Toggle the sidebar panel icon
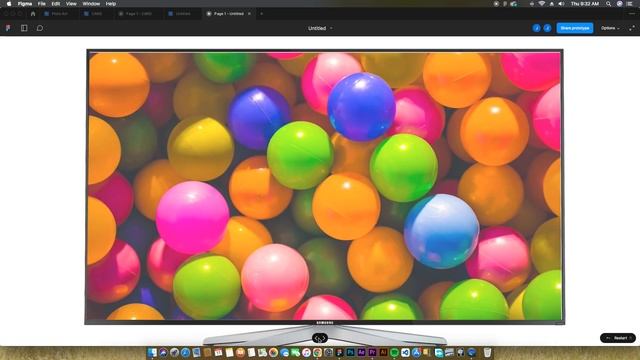 (x=24, y=28)
